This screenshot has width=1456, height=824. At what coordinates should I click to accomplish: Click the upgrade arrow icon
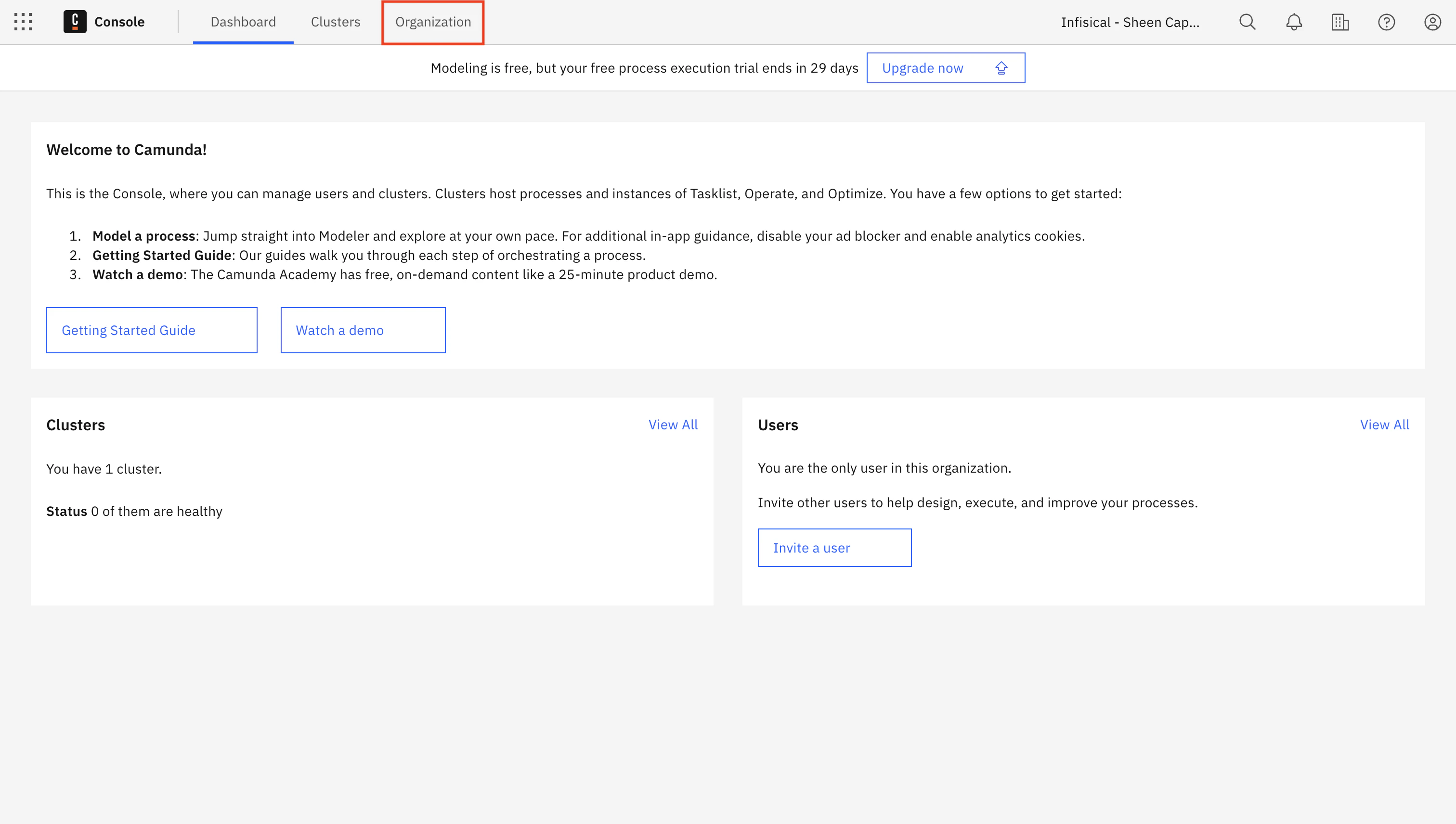[x=1001, y=68]
